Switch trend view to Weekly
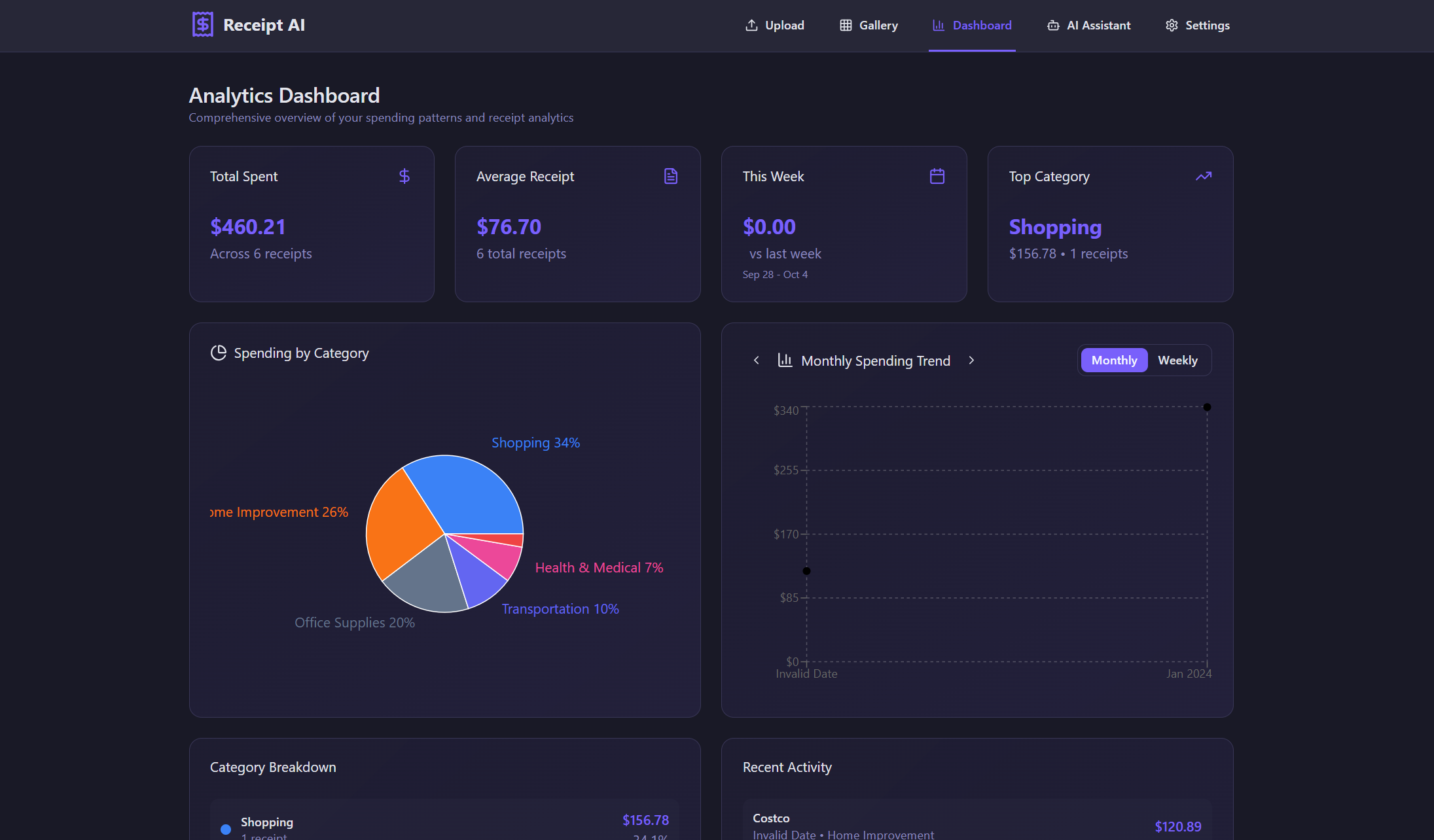This screenshot has height=840, width=1434. click(x=1177, y=360)
